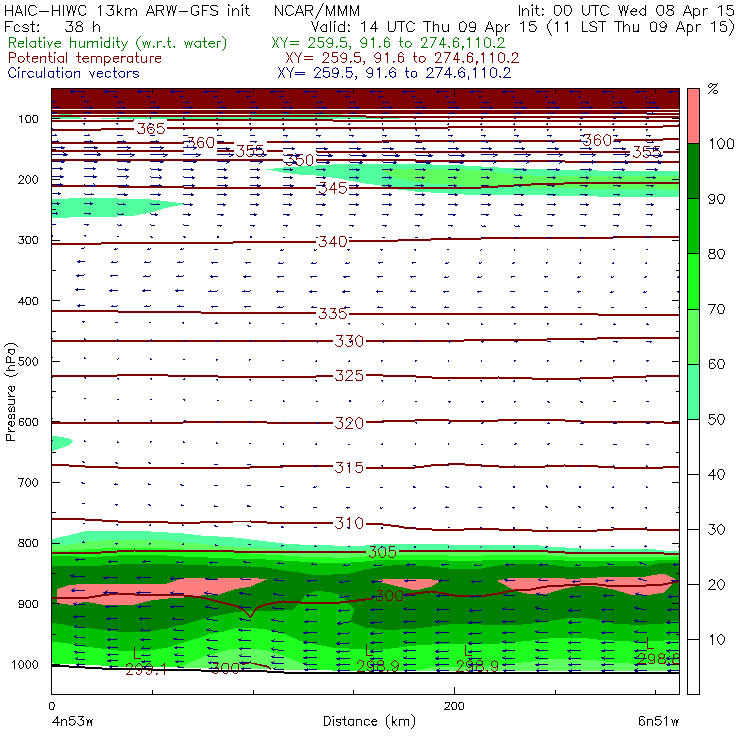Click the '%' unit label above colorbar
Image resolution: width=740 pixels, height=740 pixels.
(x=713, y=89)
